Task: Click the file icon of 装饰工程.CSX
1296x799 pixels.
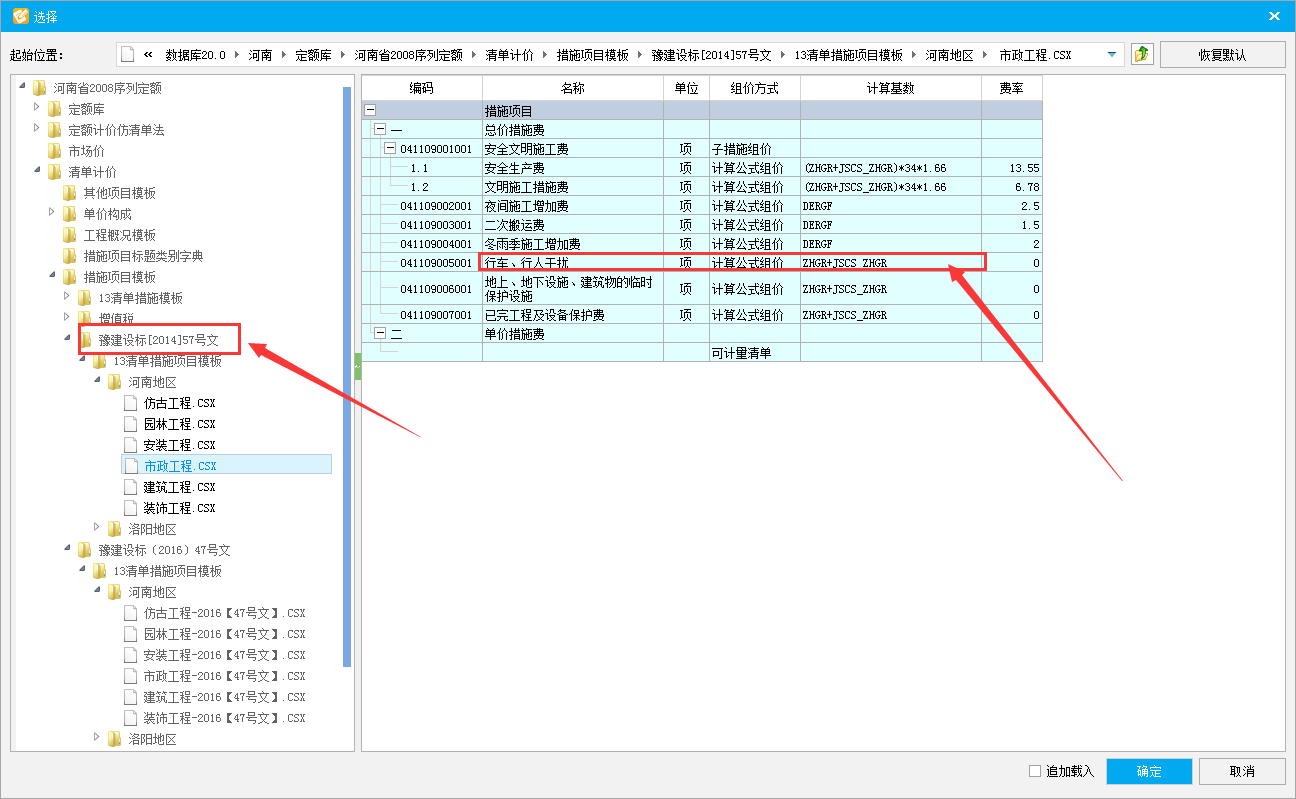Action: [129, 508]
